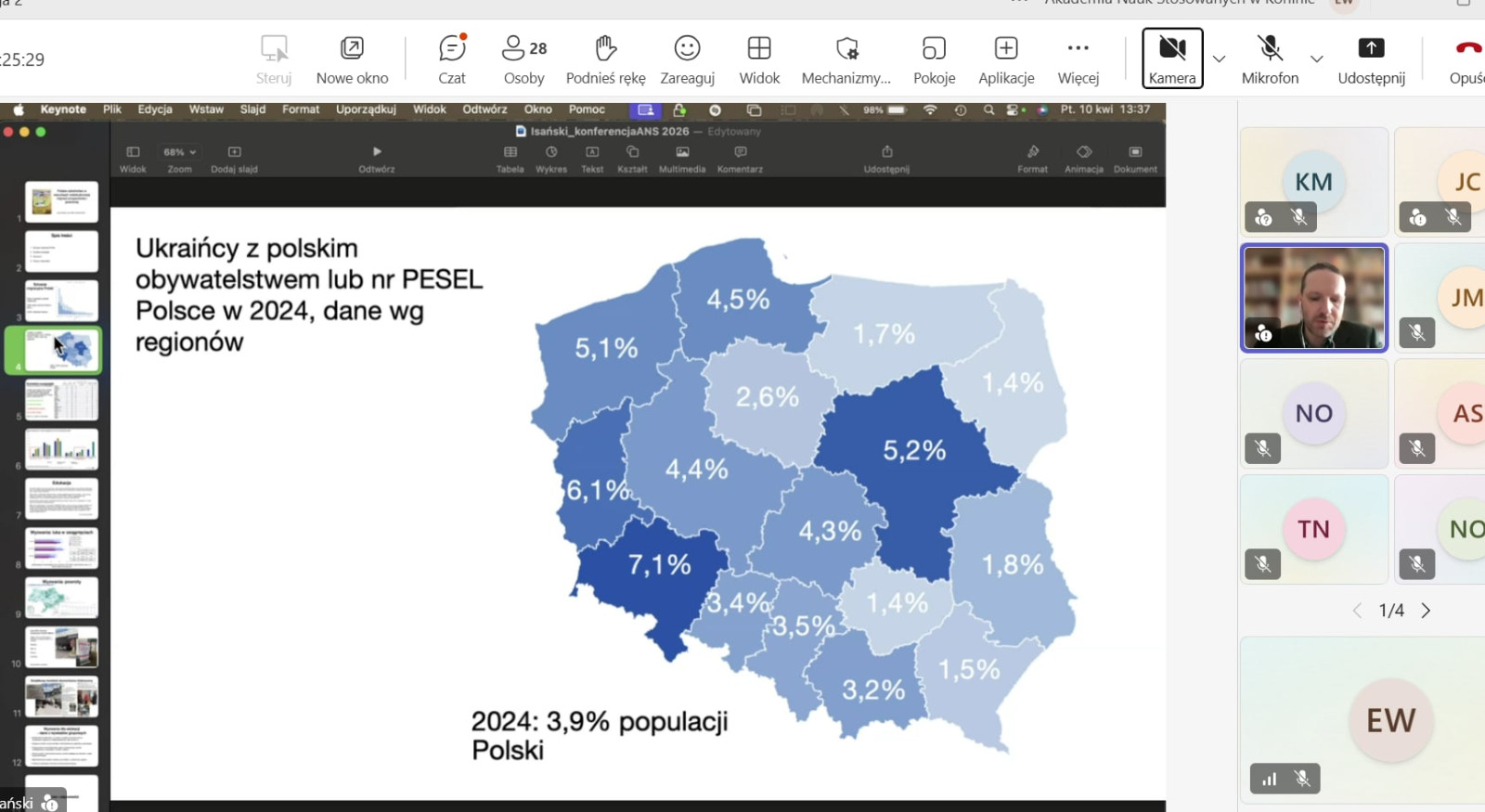The width and height of the screenshot is (1485, 812).
Task: Open the Aplikacje apps panel
Action: pyautogui.click(x=1006, y=58)
